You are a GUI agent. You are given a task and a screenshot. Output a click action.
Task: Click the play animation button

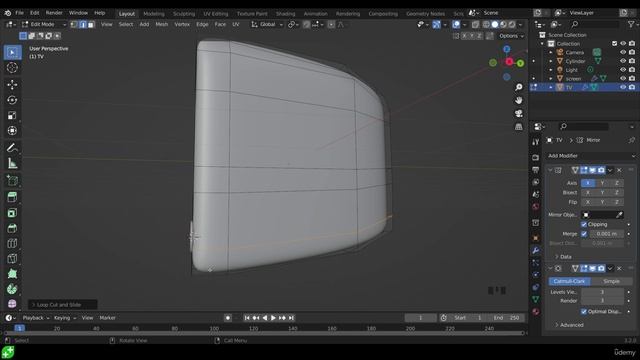pyautogui.click(x=273, y=318)
